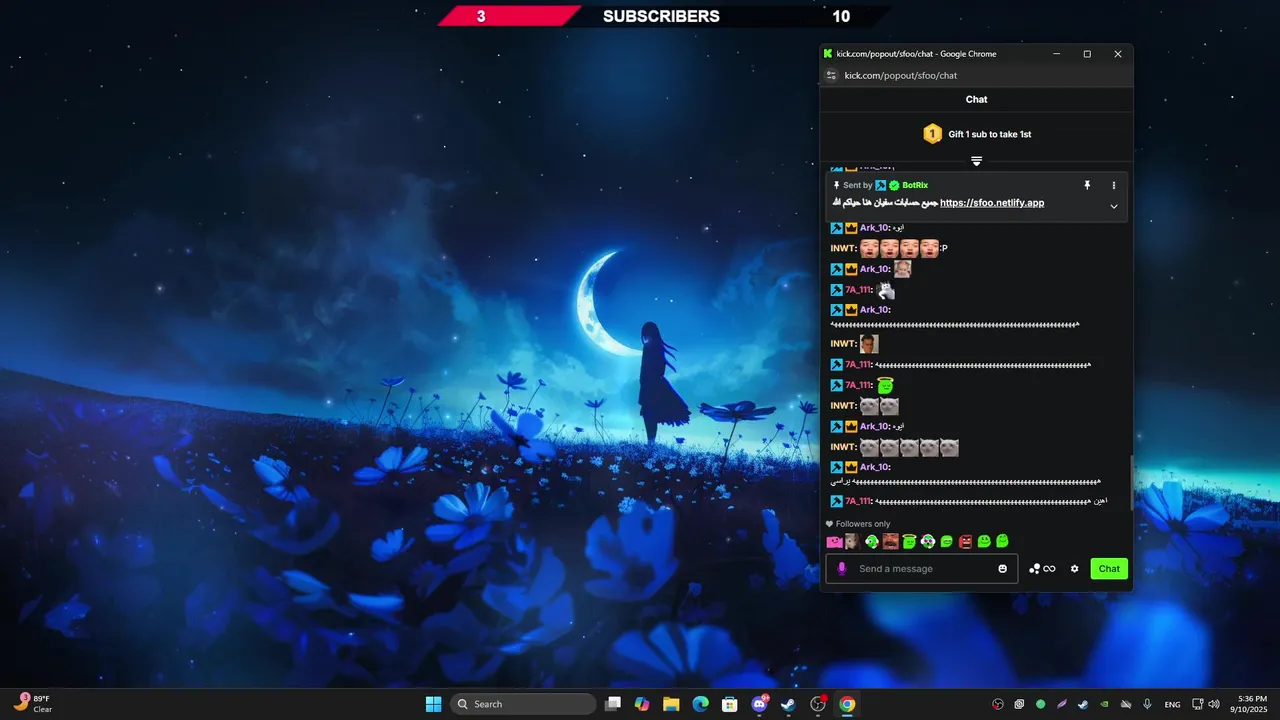Image resolution: width=1280 pixels, height=720 pixels.
Task: Open File Explorer from the taskbar
Action: click(x=671, y=704)
